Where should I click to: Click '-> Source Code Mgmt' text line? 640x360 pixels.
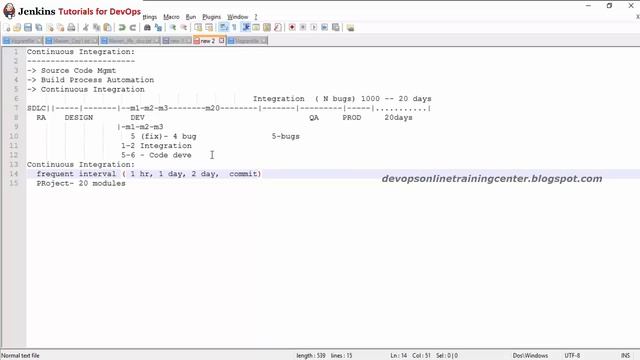(71, 71)
